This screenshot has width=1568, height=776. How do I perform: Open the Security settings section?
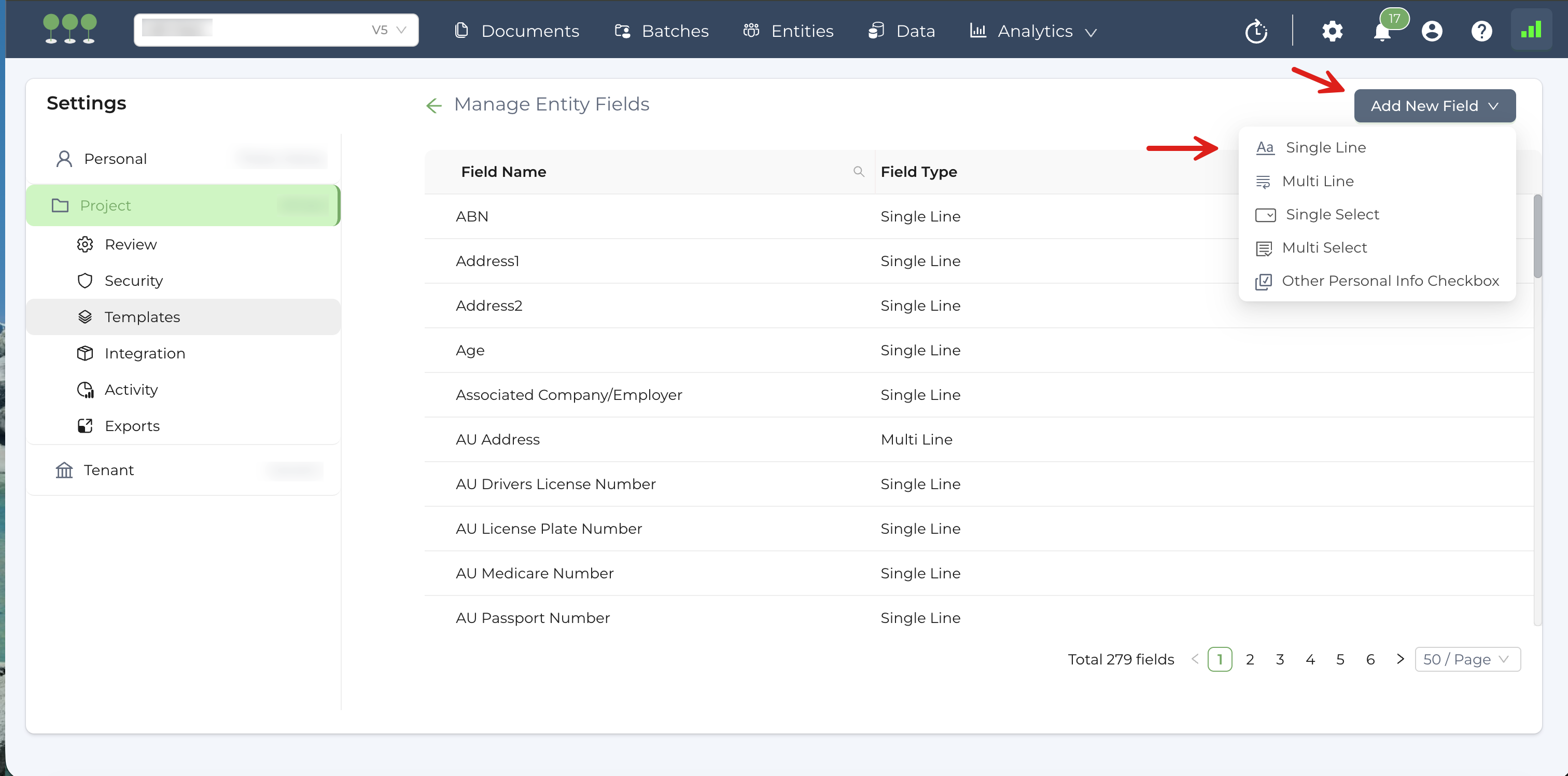pos(133,281)
